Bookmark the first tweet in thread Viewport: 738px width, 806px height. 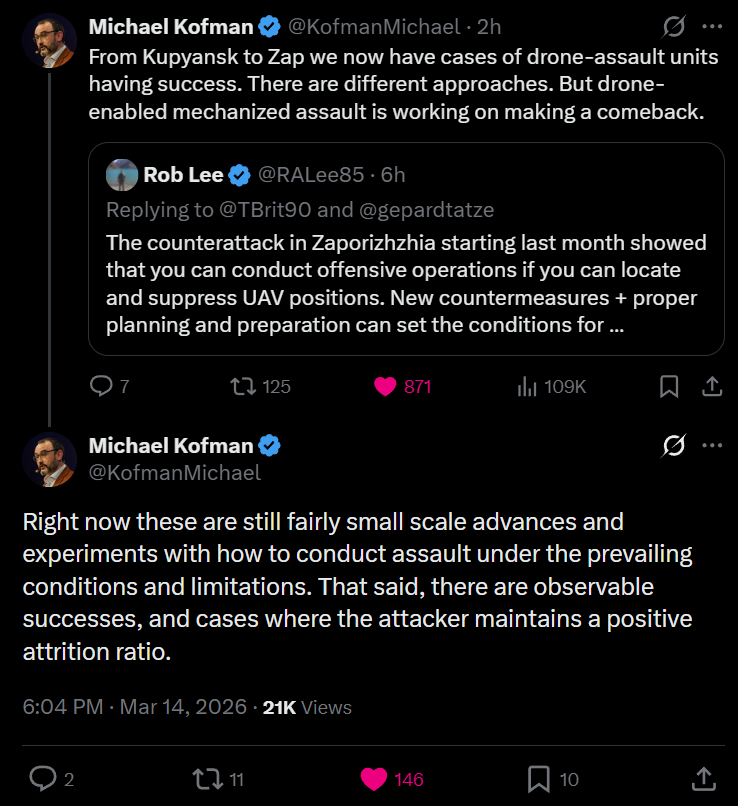tap(670, 386)
